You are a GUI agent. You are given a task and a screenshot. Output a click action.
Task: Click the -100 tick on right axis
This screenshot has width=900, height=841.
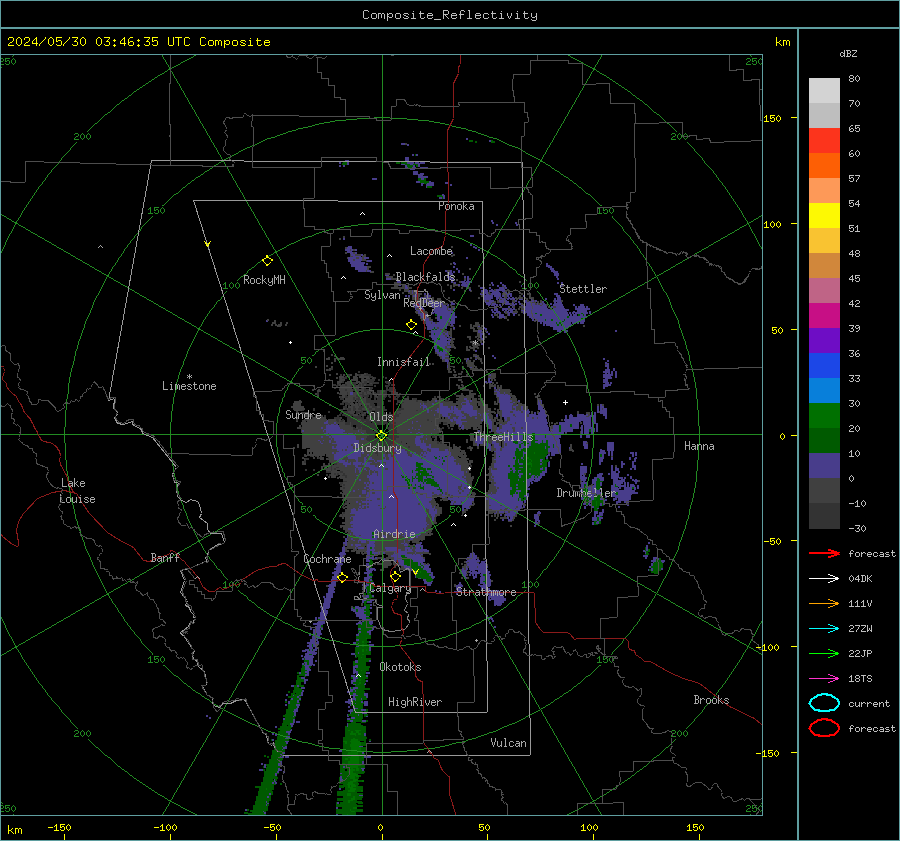(767, 647)
